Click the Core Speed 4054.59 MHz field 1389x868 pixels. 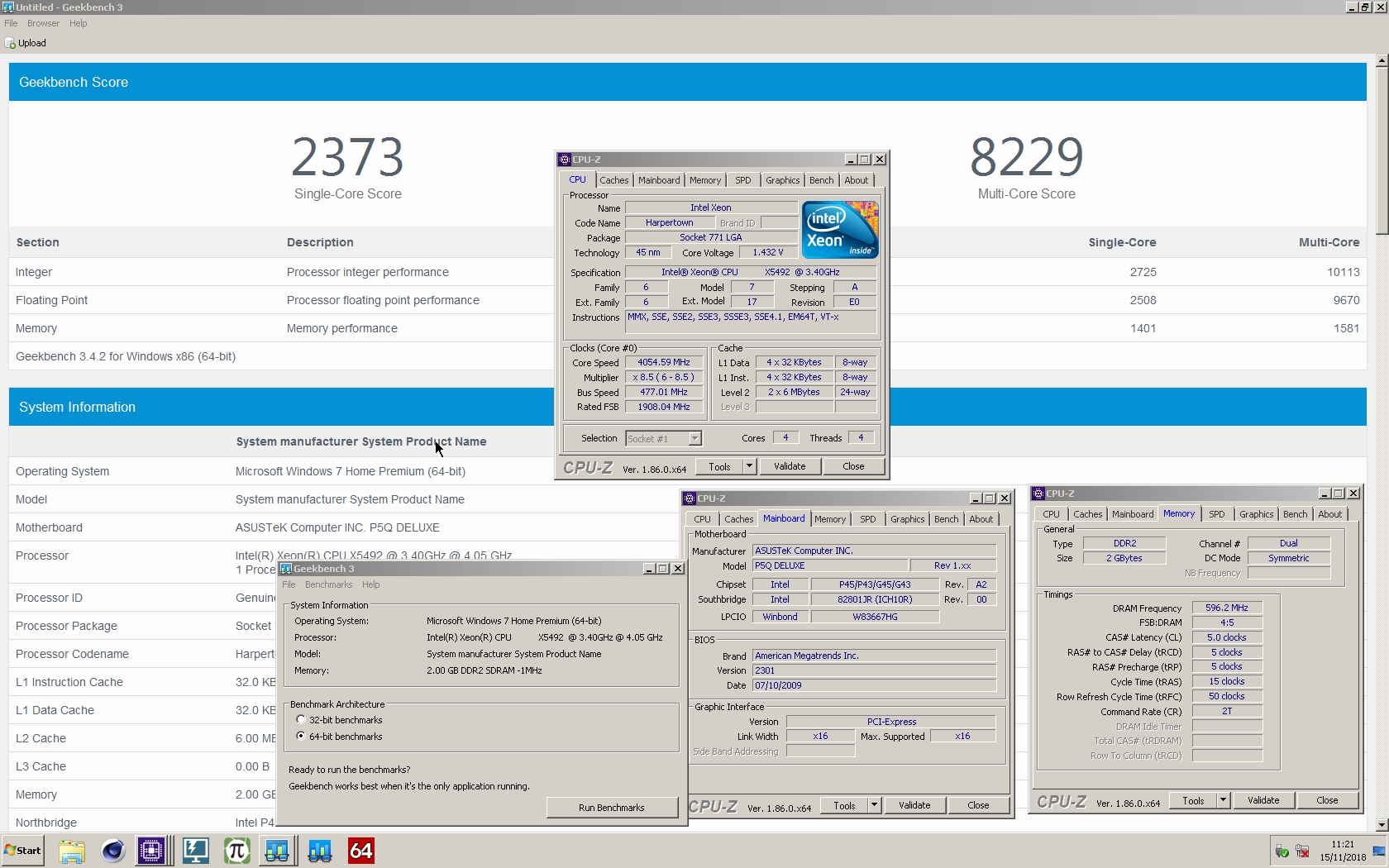coord(664,362)
